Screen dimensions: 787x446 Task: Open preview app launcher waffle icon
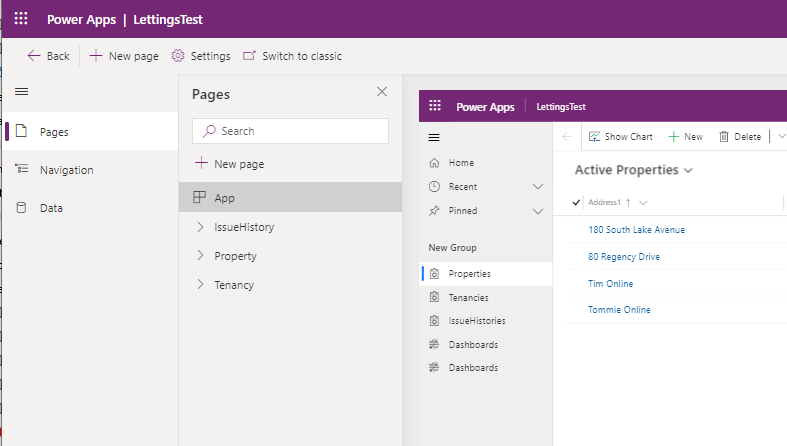coord(435,106)
